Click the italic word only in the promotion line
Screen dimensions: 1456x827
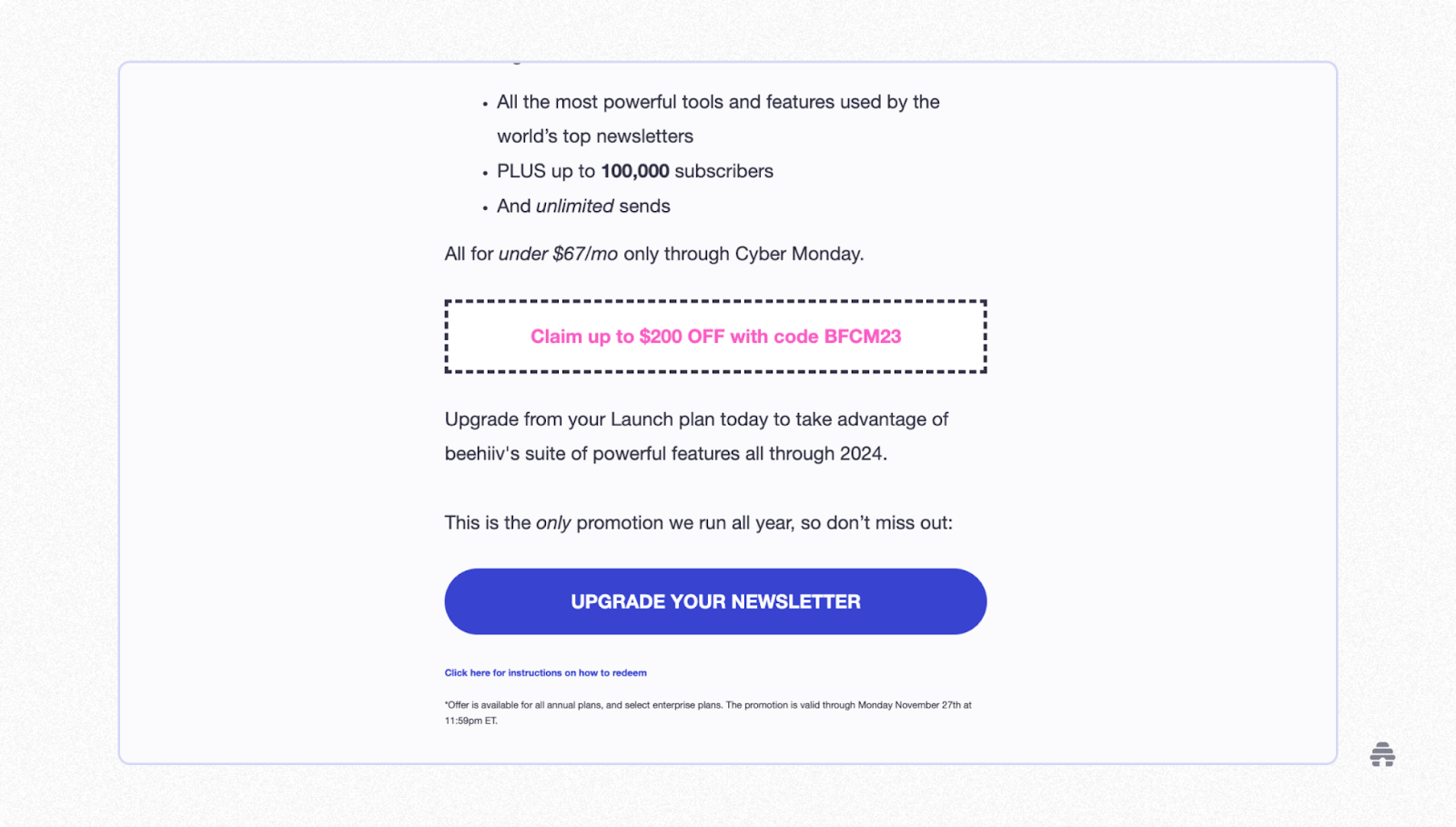tap(554, 523)
